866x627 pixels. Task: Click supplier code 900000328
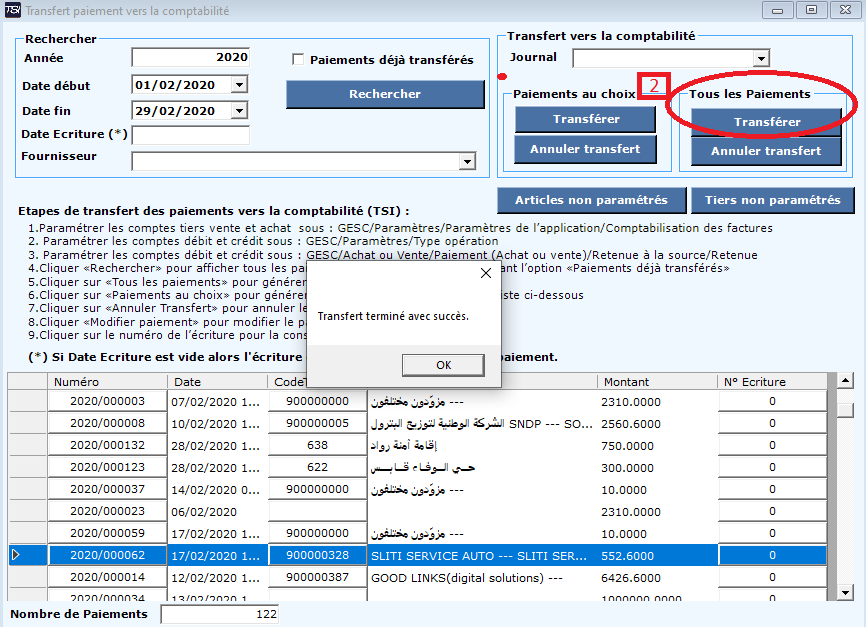318,555
